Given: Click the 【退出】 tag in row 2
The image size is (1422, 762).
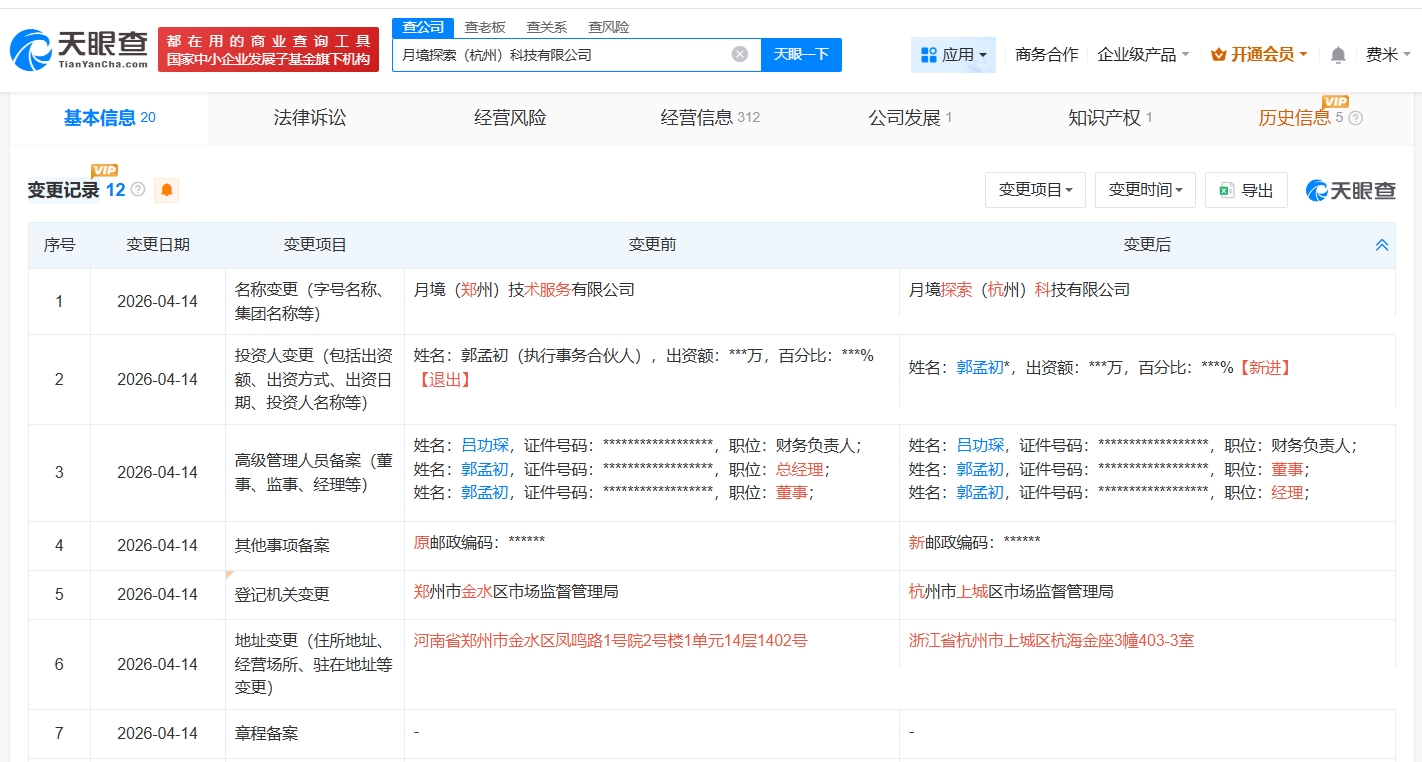Looking at the screenshot, I should [x=443, y=380].
